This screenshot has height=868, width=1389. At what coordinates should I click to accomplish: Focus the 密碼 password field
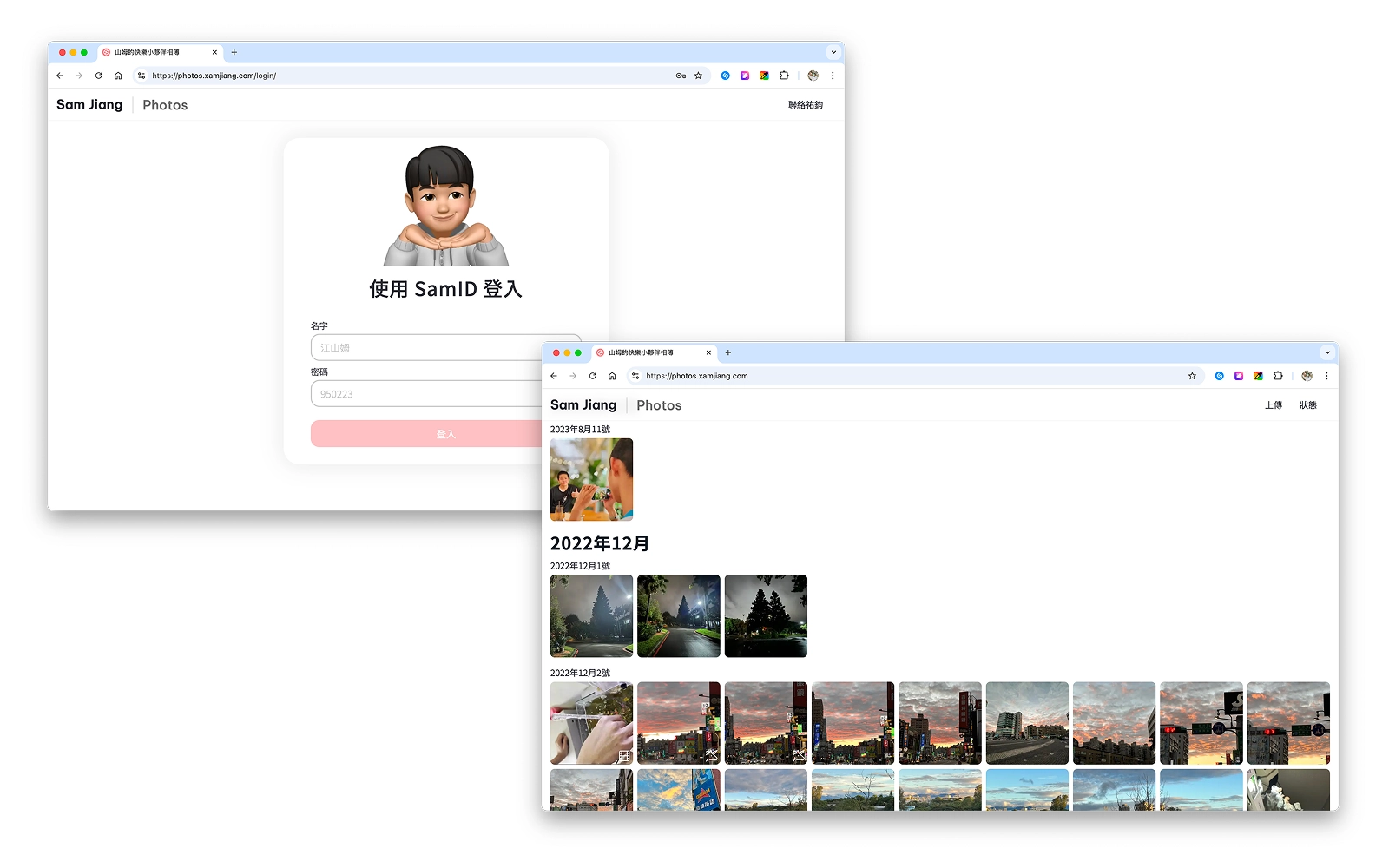[446, 394]
